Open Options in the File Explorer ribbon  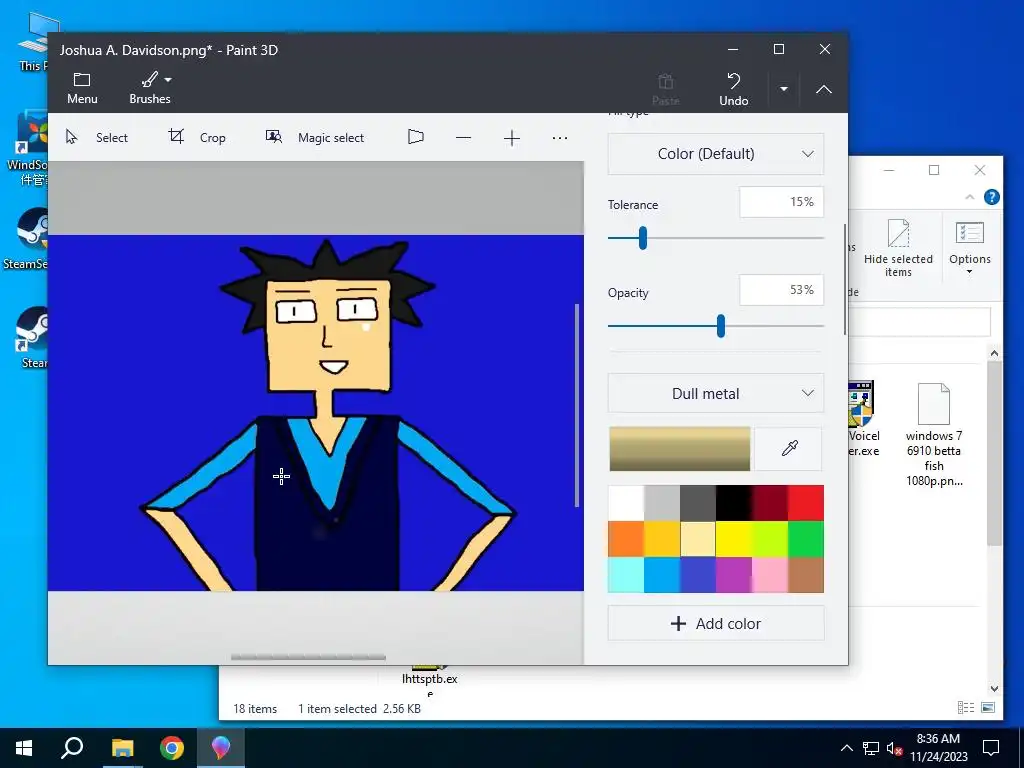(970, 248)
